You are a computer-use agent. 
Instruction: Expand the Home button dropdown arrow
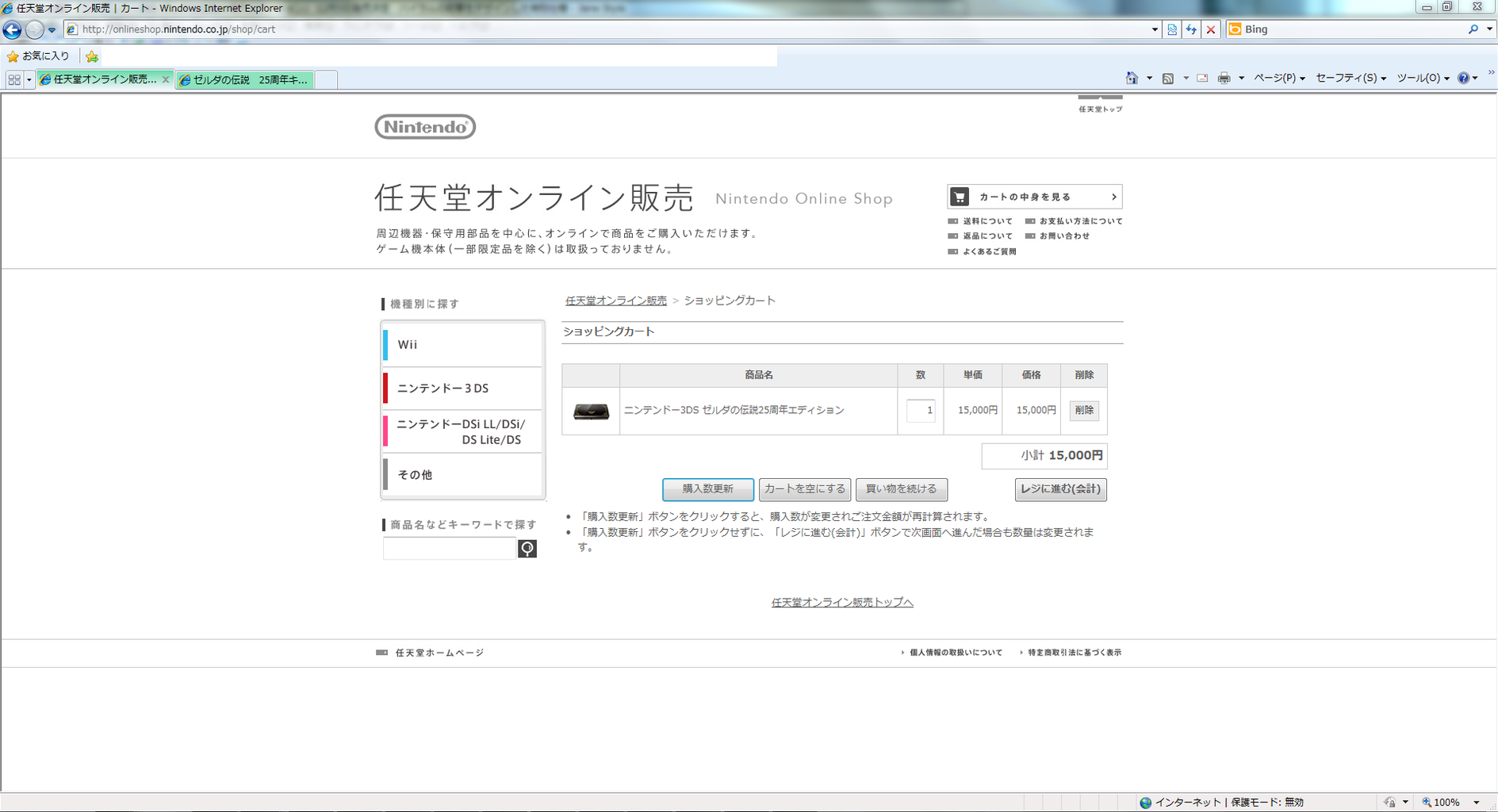[x=1149, y=78]
